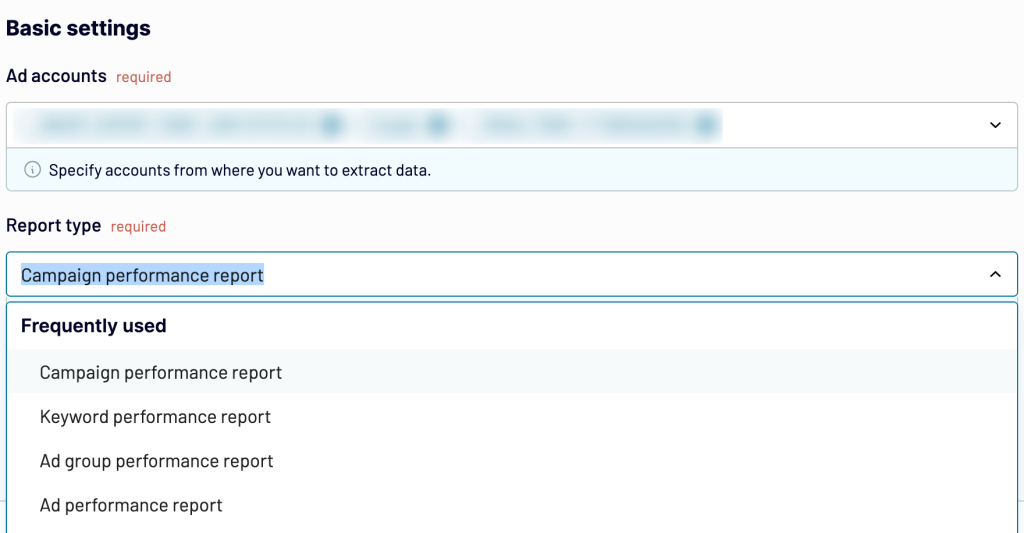
Task: Collapse the Report type dropdown chevron
Action: 995,274
